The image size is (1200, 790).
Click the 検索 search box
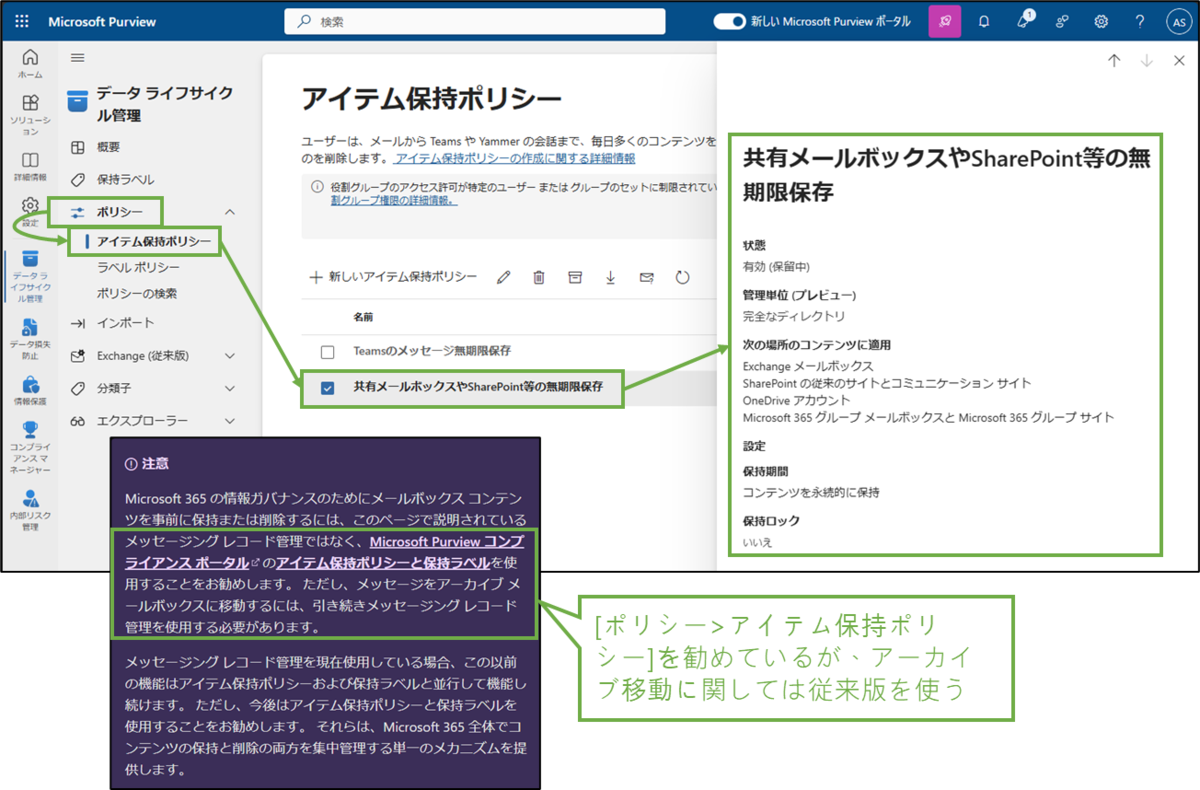coord(475,21)
